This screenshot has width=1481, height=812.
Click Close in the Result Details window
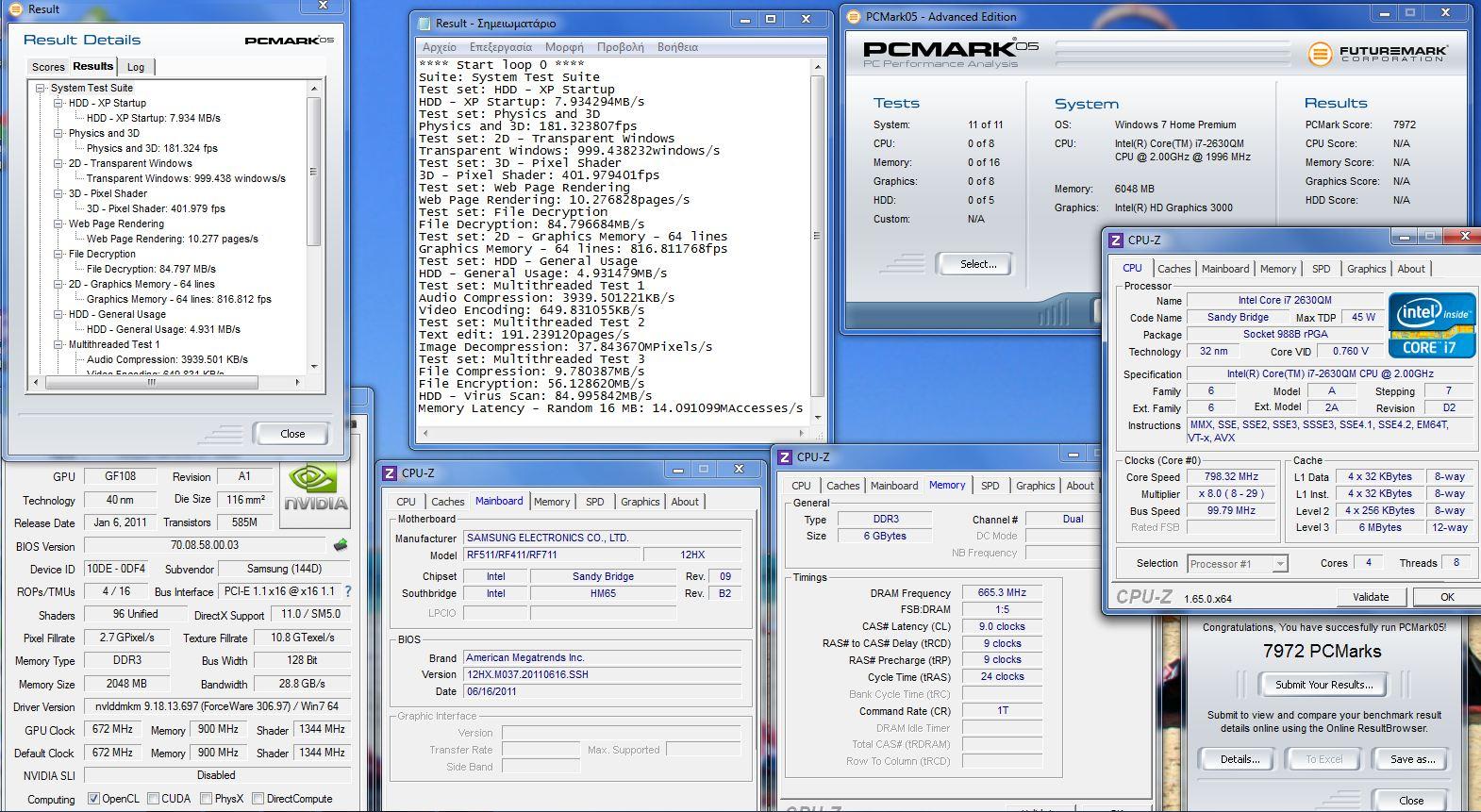(x=292, y=434)
